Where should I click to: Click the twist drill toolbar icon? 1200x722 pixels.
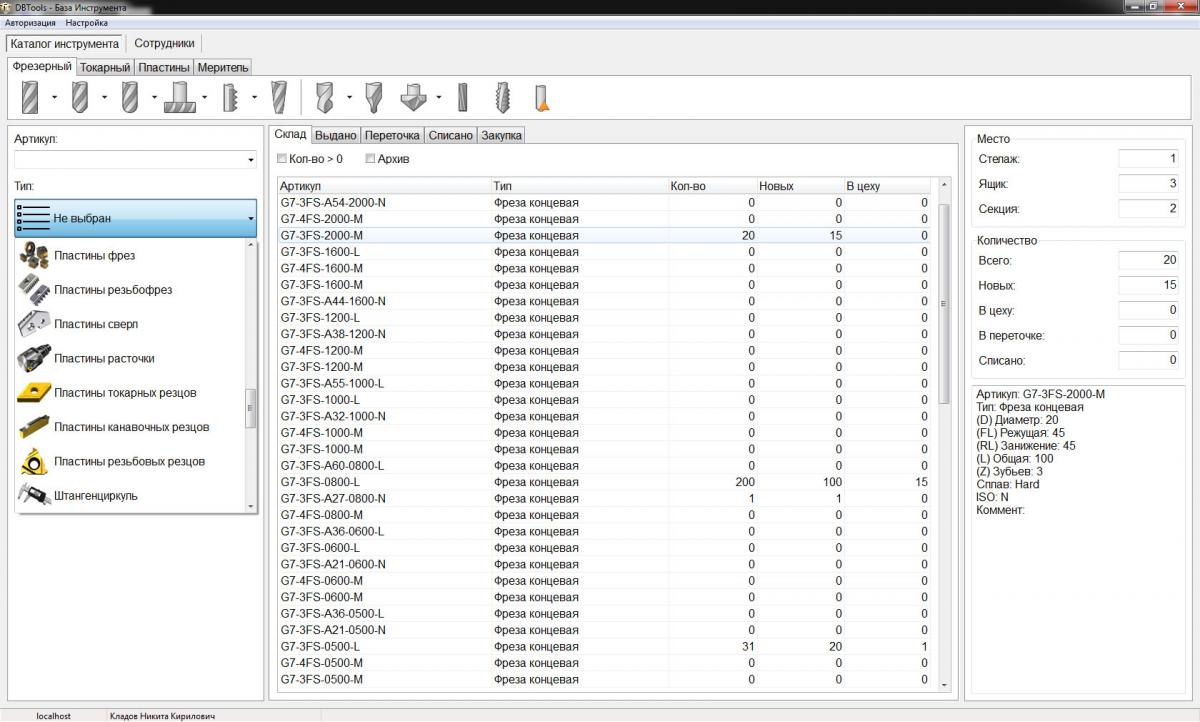pos(323,97)
